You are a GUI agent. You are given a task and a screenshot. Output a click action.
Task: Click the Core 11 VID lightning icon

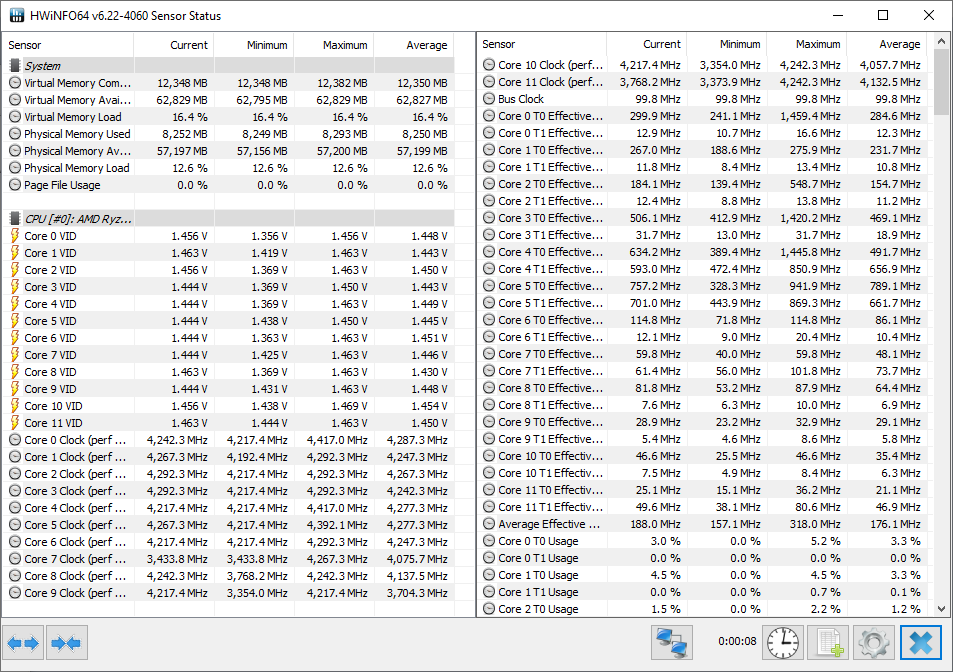[15, 423]
